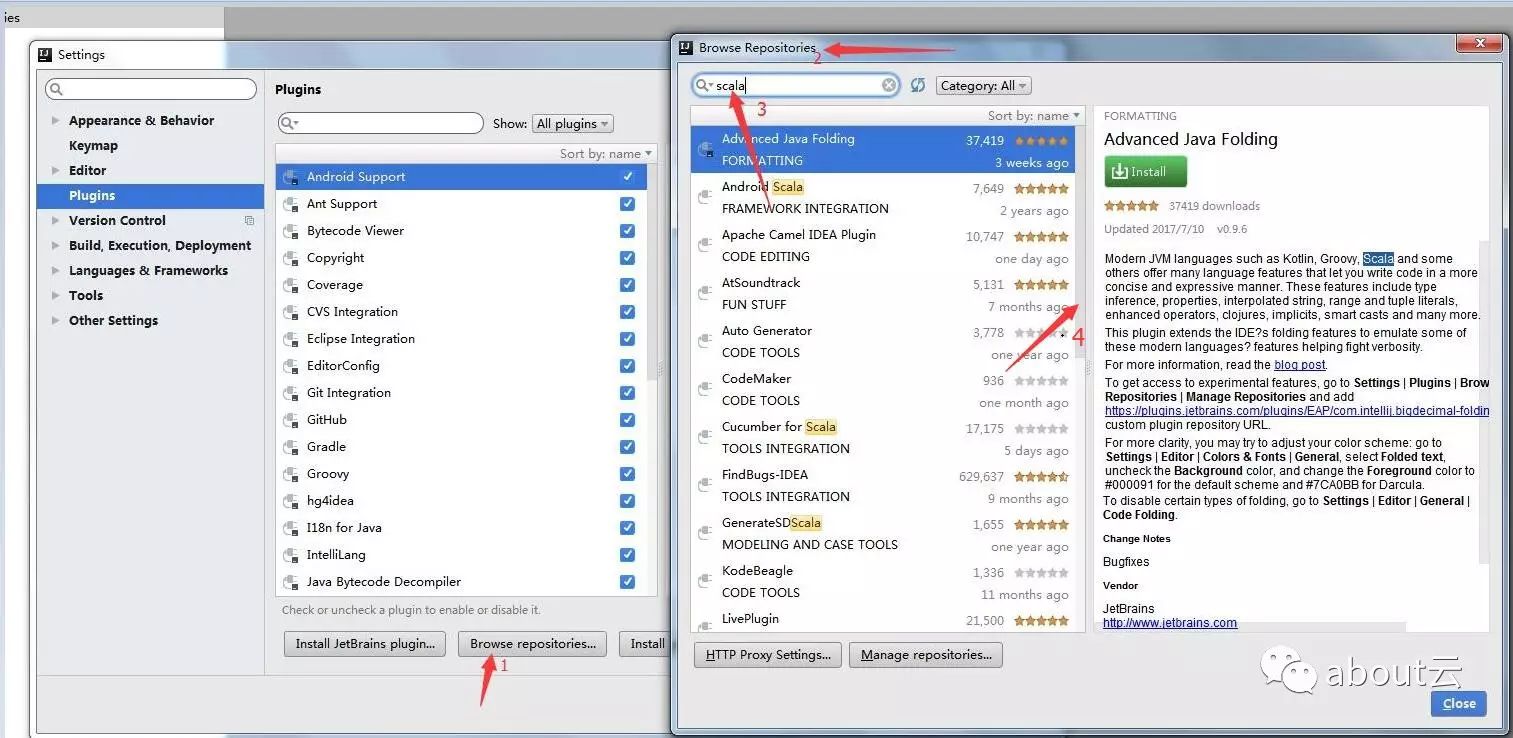Uncheck the CVS Integration plugin
Screen dimensions: 1513x738
[627, 312]
